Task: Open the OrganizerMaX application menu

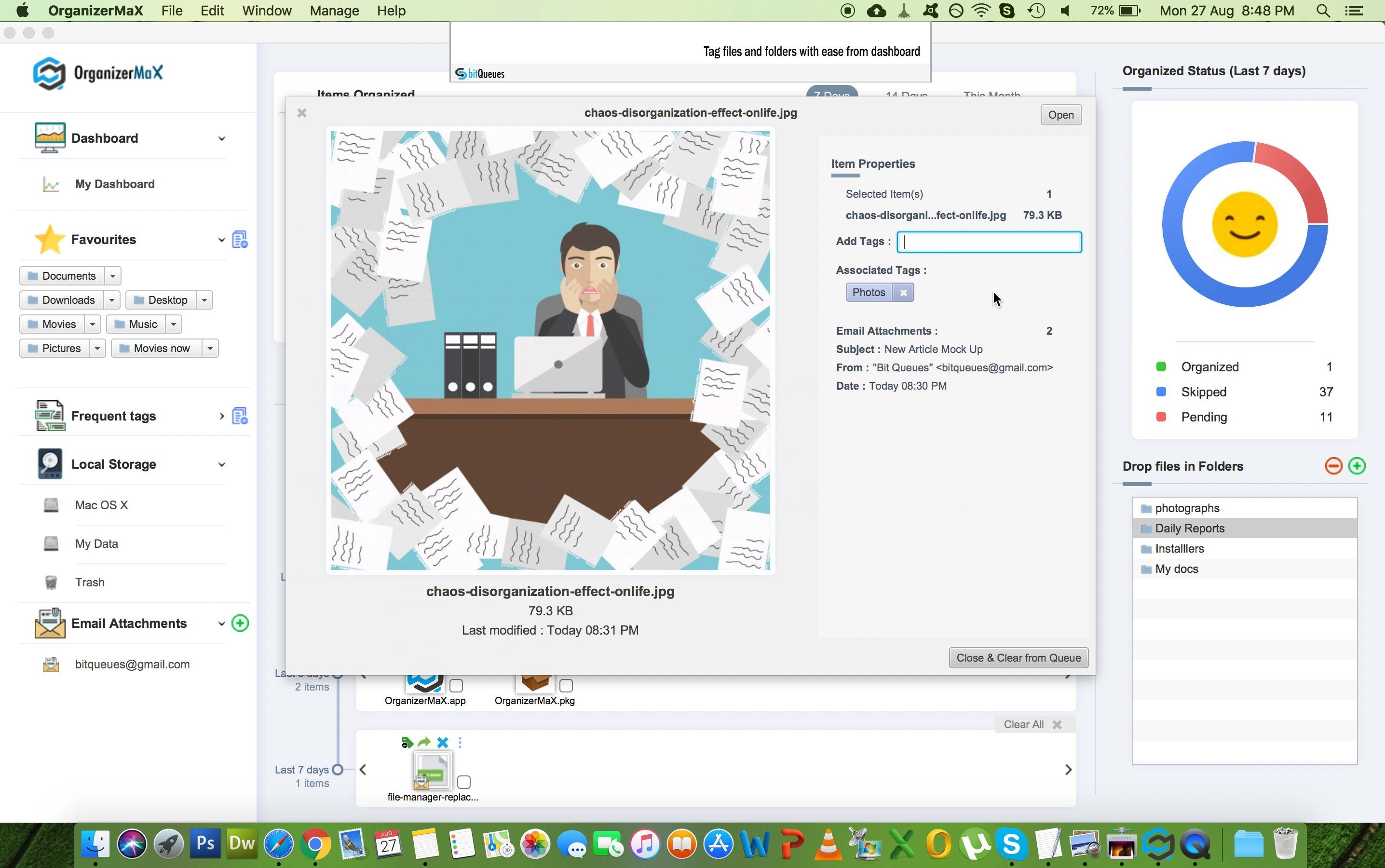Action: (x=95, y=11)
